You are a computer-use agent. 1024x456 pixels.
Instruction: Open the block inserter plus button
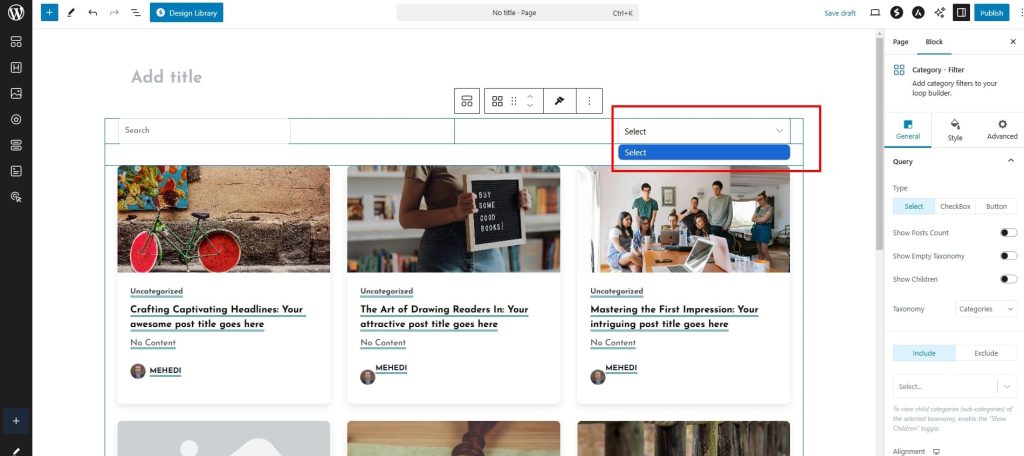tap(49, 13)
